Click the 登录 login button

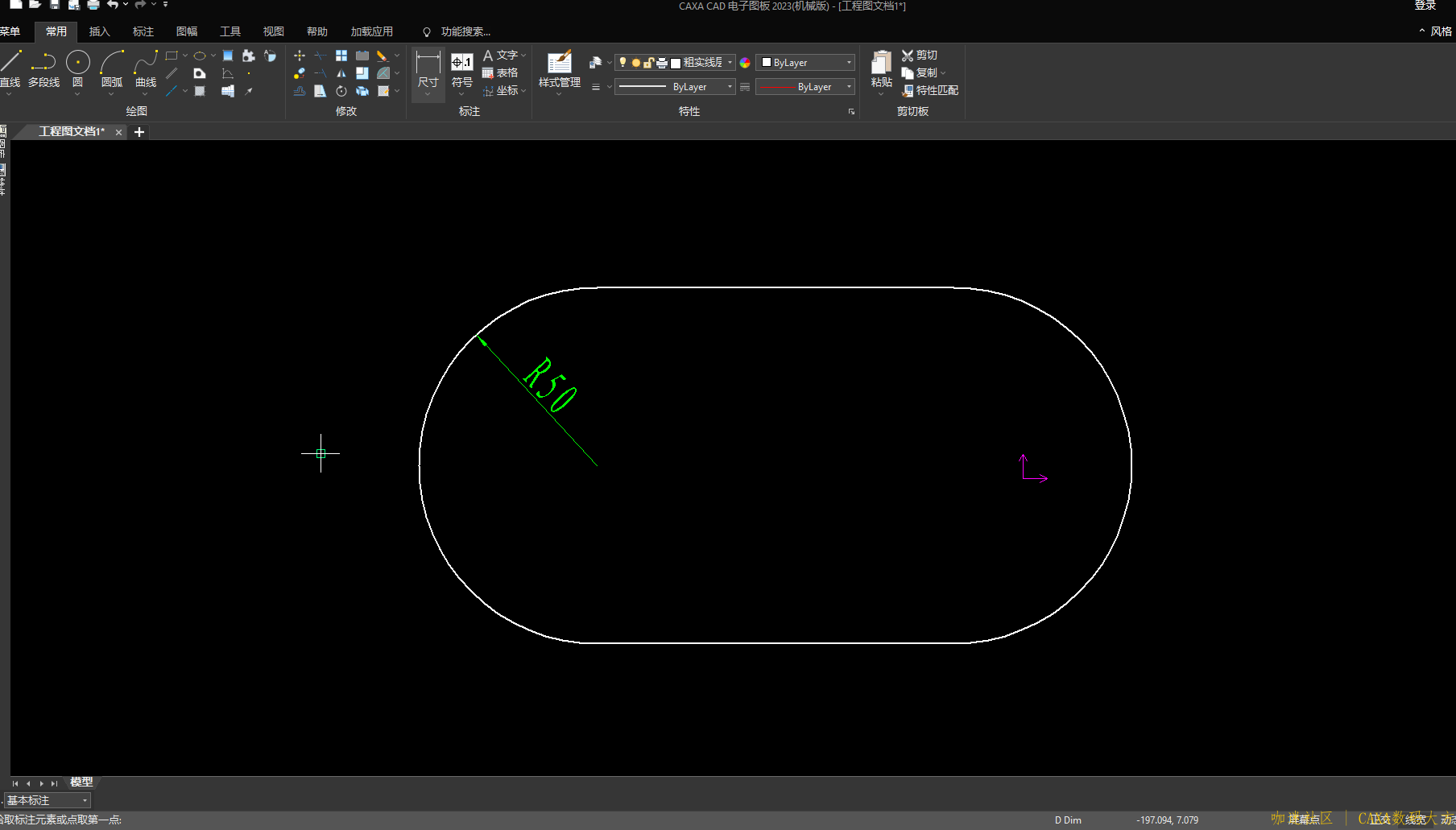tap(1425, 6)
